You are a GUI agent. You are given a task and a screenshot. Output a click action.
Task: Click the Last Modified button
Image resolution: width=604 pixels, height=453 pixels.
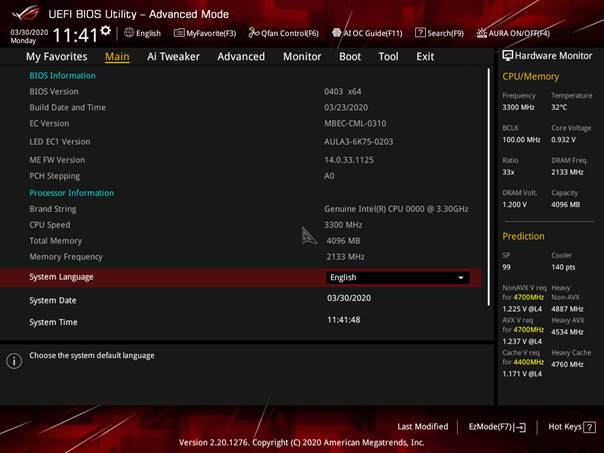point(423,427)
